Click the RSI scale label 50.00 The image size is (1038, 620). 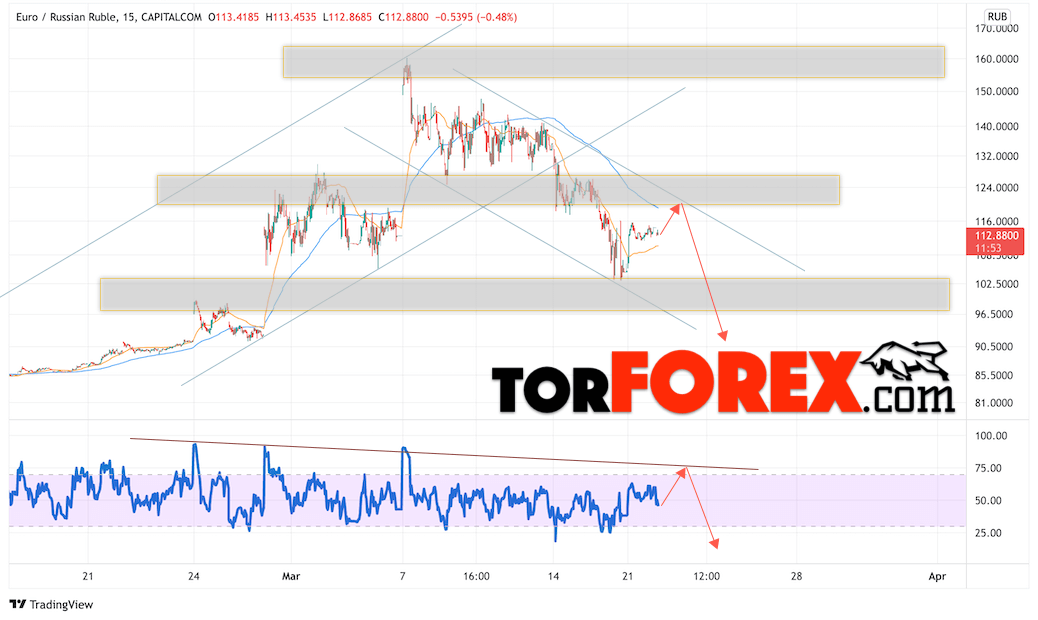click(x=988, y=501)
